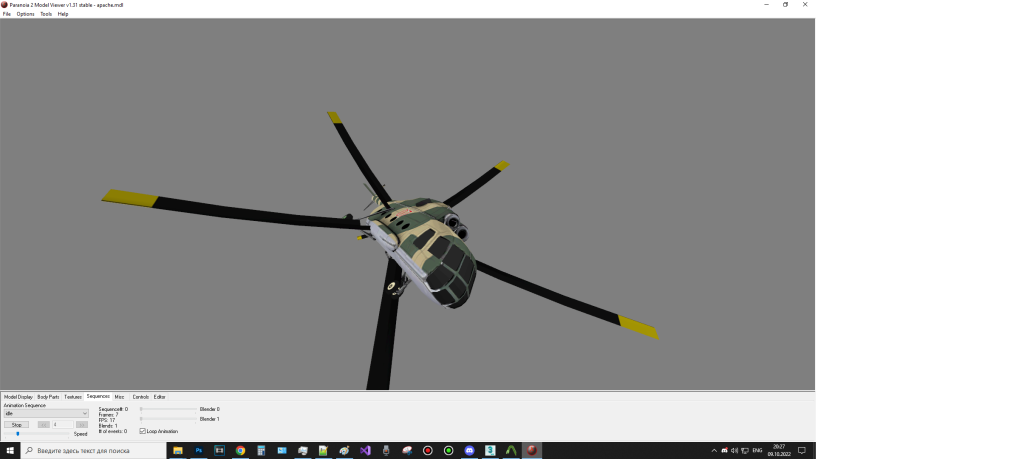The height and width of the screenshot is (459, 1030).
Task: Open Photoshop from the taskbar
Action: (x=199, y=451)
